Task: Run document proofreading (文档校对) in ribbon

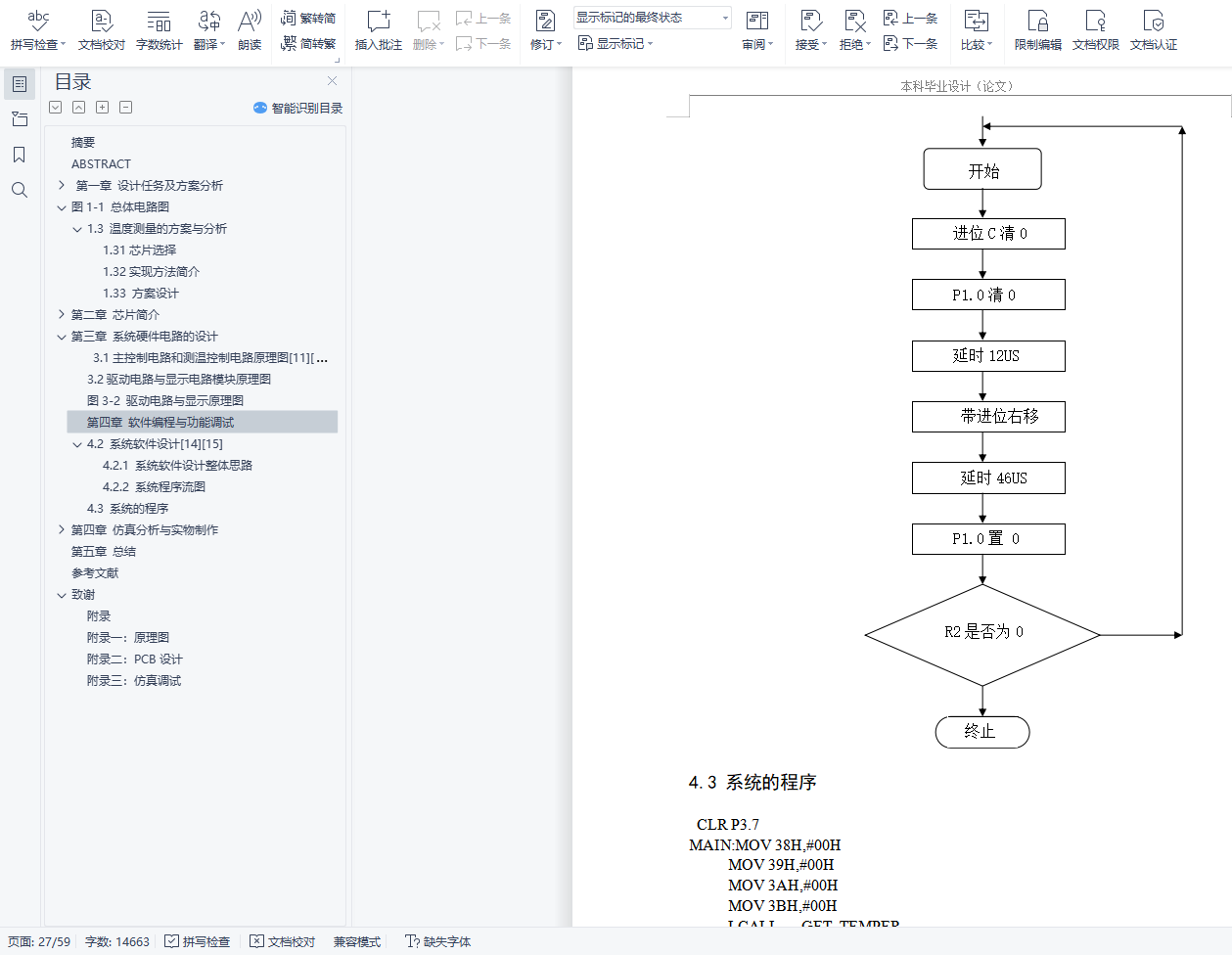Action: click(102, 29)
